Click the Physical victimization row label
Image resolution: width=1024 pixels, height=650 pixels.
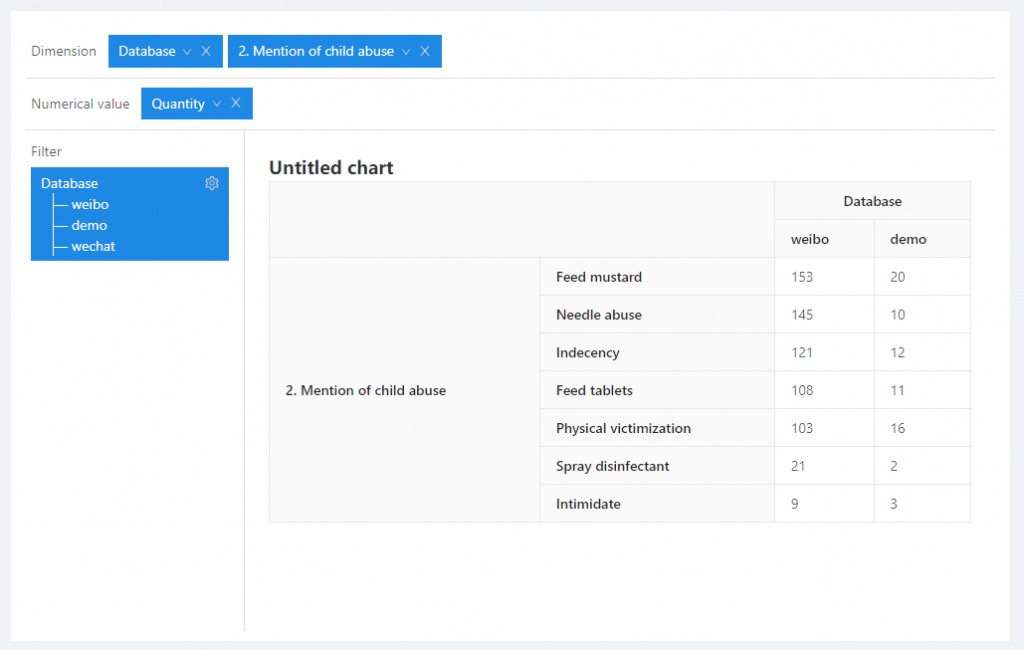pos(623,428)
